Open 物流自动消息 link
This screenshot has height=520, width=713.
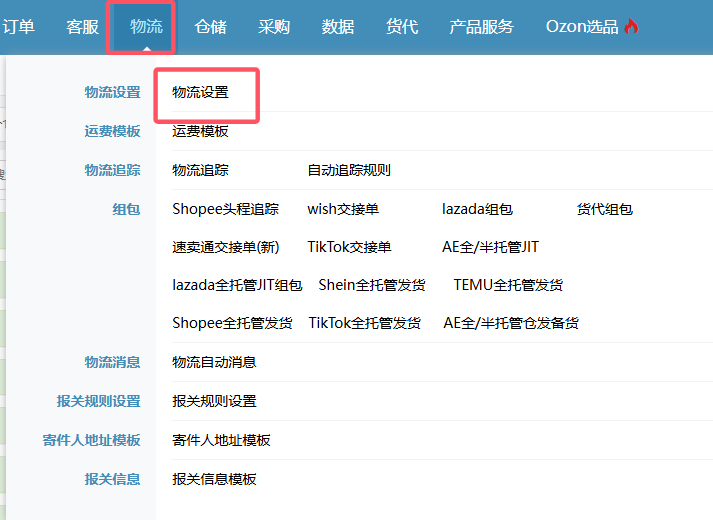pyautogui.click(x=214, y=362)
